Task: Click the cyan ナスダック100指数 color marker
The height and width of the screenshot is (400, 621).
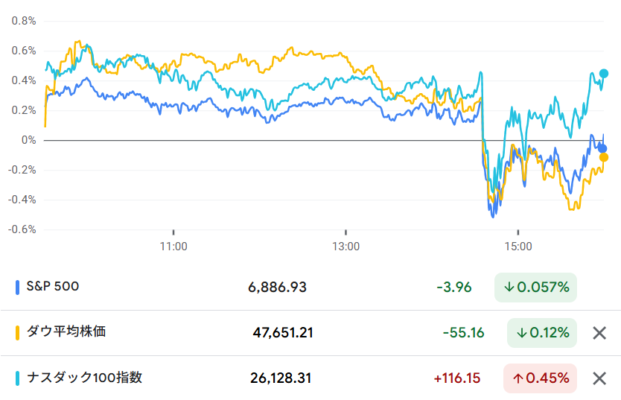Action: click(17, 378)
